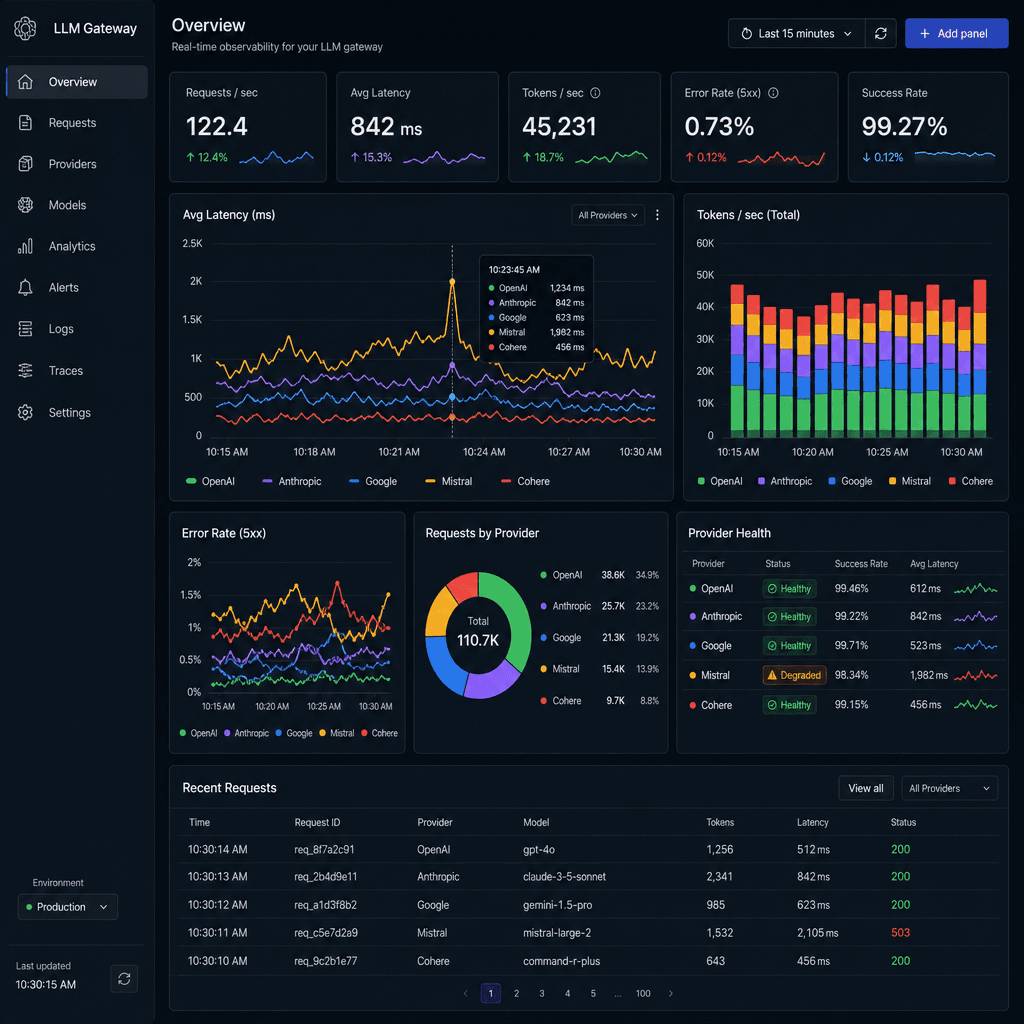This screenshot has height=1024, width=1024.
Task: Select Analytics in sidebar menu
Action: point(76,246)
